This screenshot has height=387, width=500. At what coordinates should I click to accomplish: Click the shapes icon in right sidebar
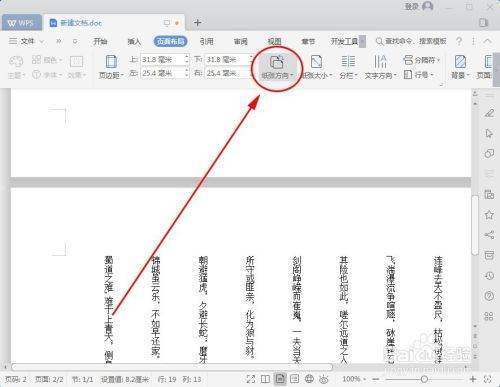pos(489,154)
